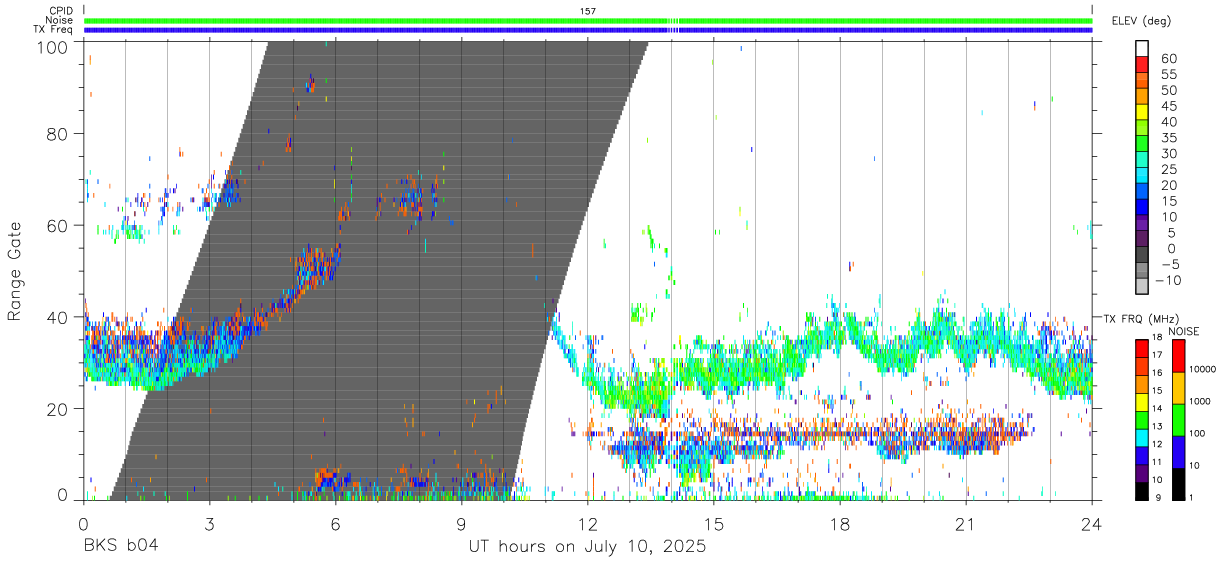Click the '1000' label on the NOISE scale

tap(1201, 401)
